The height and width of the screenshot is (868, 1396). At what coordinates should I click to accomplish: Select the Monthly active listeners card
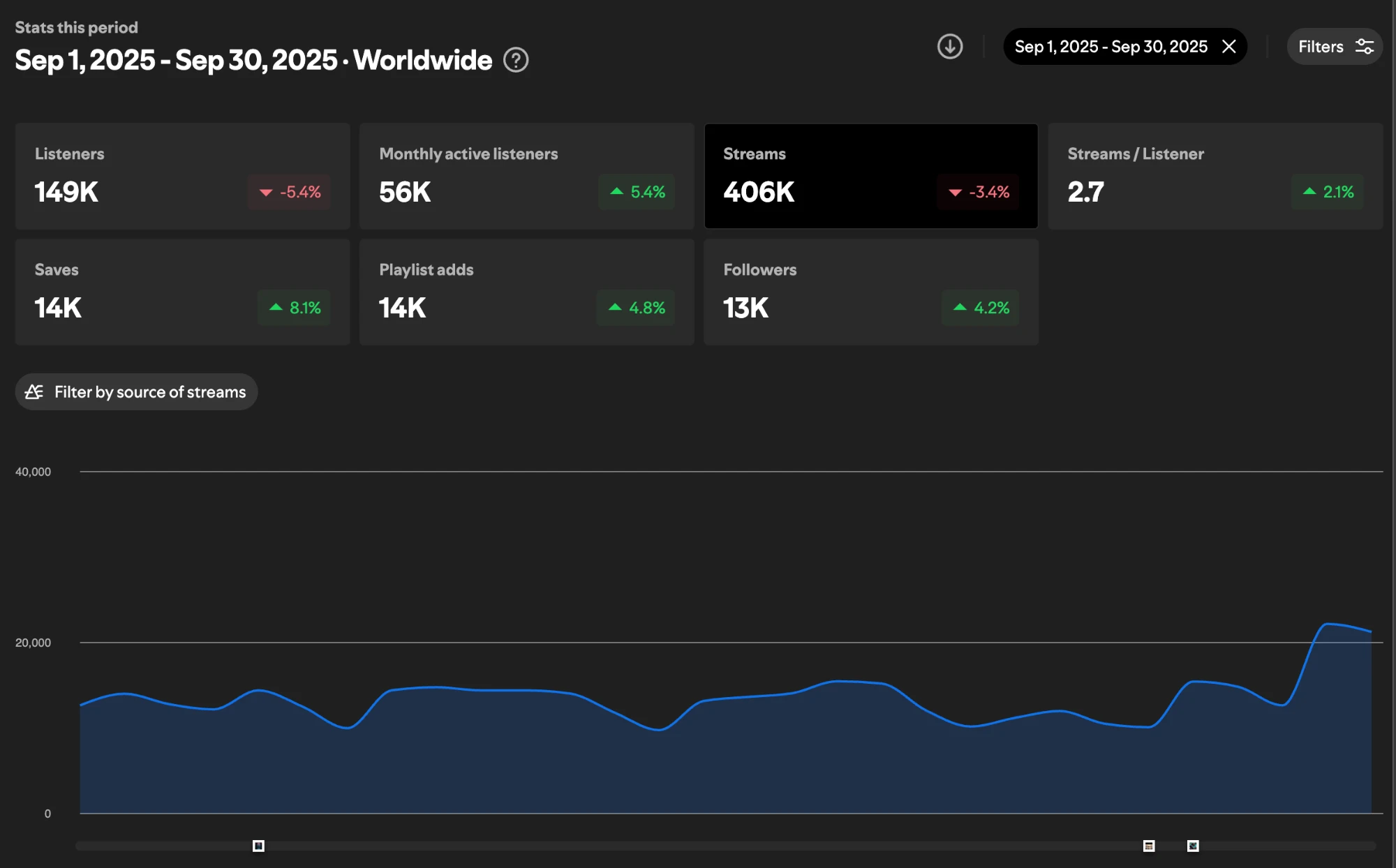[527, 176]
